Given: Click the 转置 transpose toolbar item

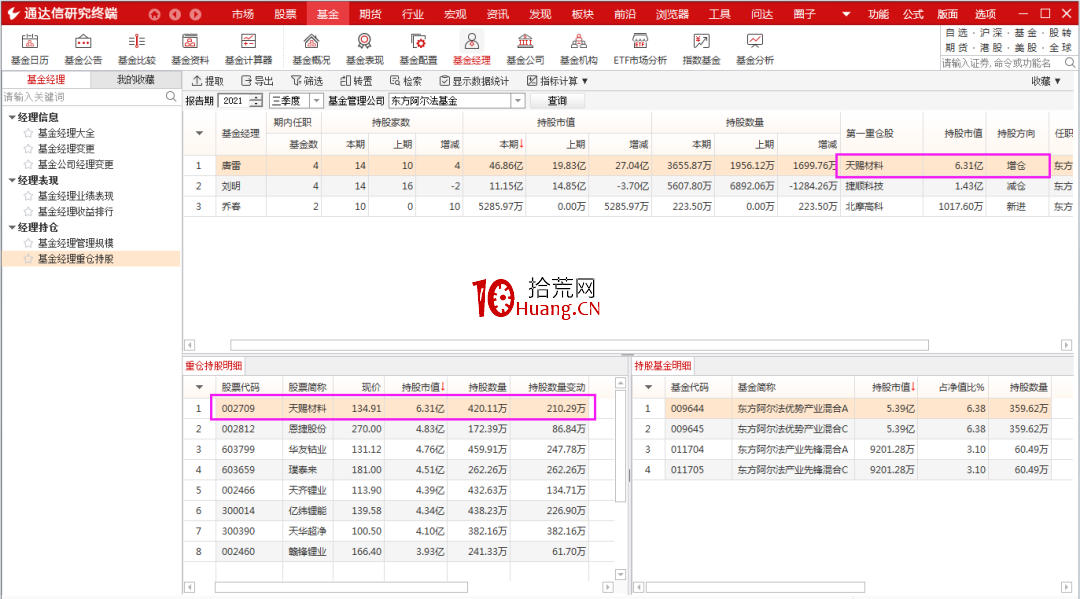Looking at the screenshot, I should click(x=356, y=81).
